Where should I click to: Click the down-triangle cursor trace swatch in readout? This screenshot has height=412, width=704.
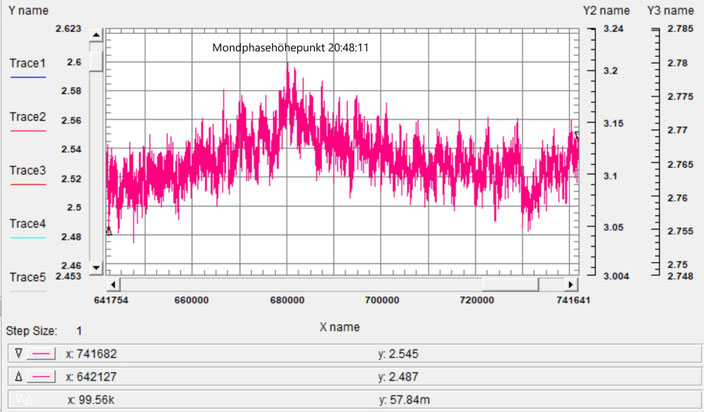41,354
